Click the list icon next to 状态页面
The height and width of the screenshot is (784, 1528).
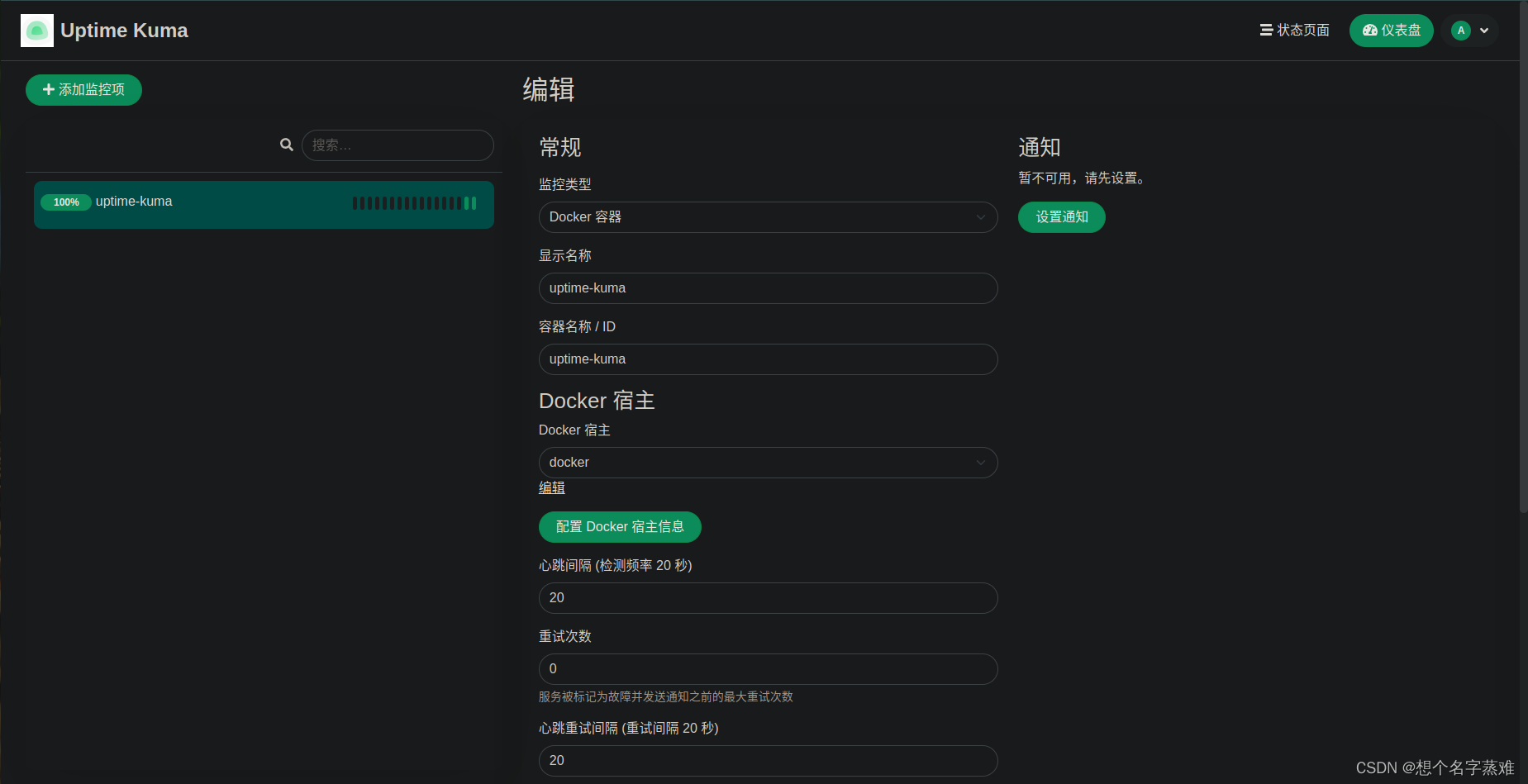1264,30
